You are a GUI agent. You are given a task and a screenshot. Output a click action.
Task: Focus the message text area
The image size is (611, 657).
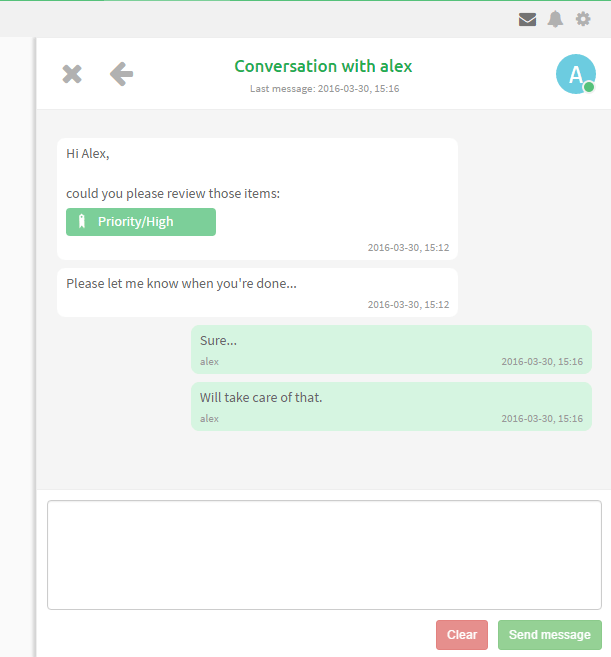(324, 555)
